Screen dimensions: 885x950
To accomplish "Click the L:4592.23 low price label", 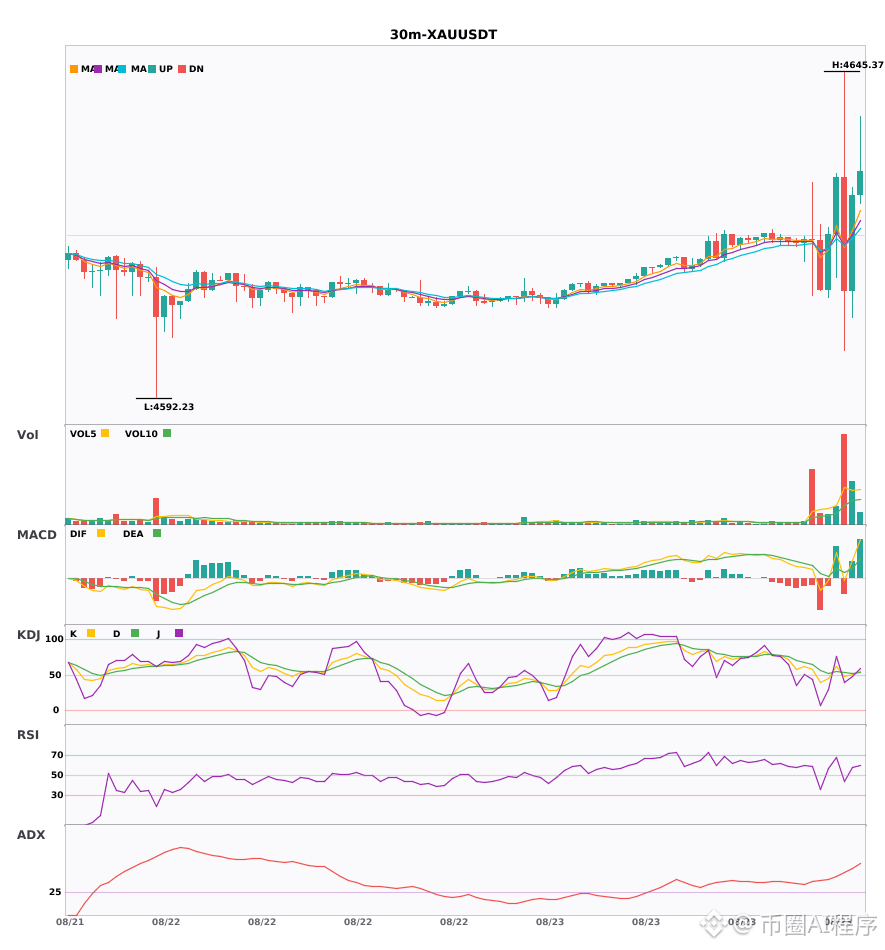I will (169, 407).
